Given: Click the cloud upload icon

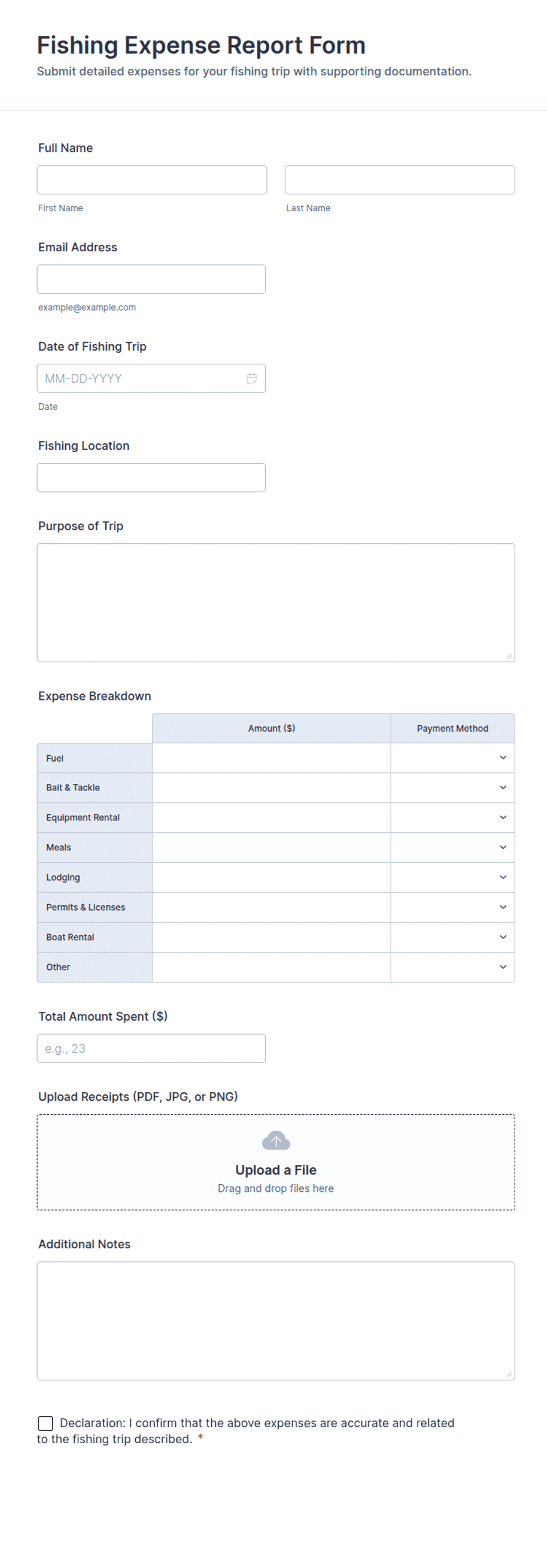Looking at the screenshot, I should pyautogui.click(x=276, y=1141).
